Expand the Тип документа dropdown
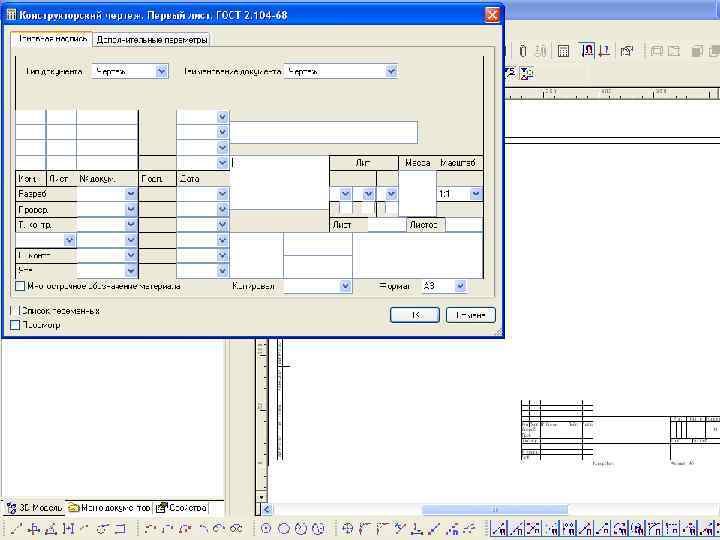The height and width of the screenshot is (540, 720). coord(162,72)
